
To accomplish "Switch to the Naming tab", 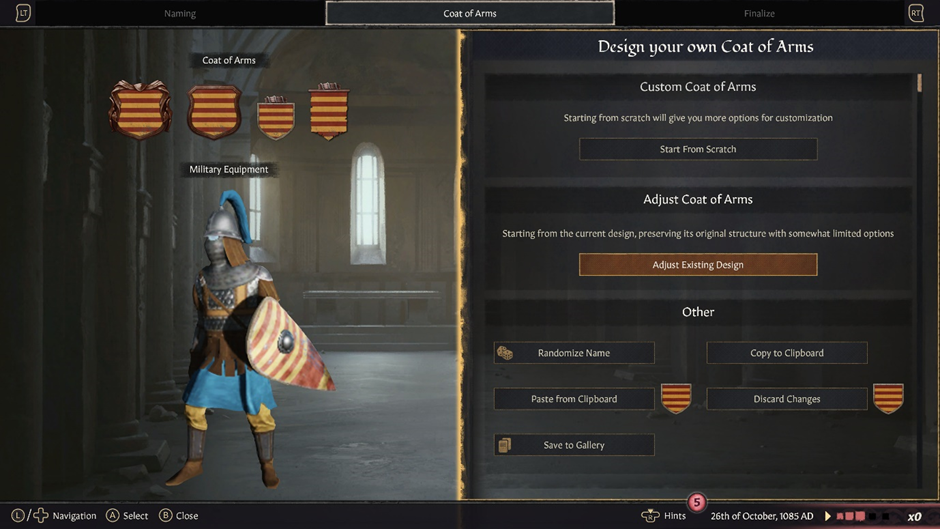I will click(180, 13).
